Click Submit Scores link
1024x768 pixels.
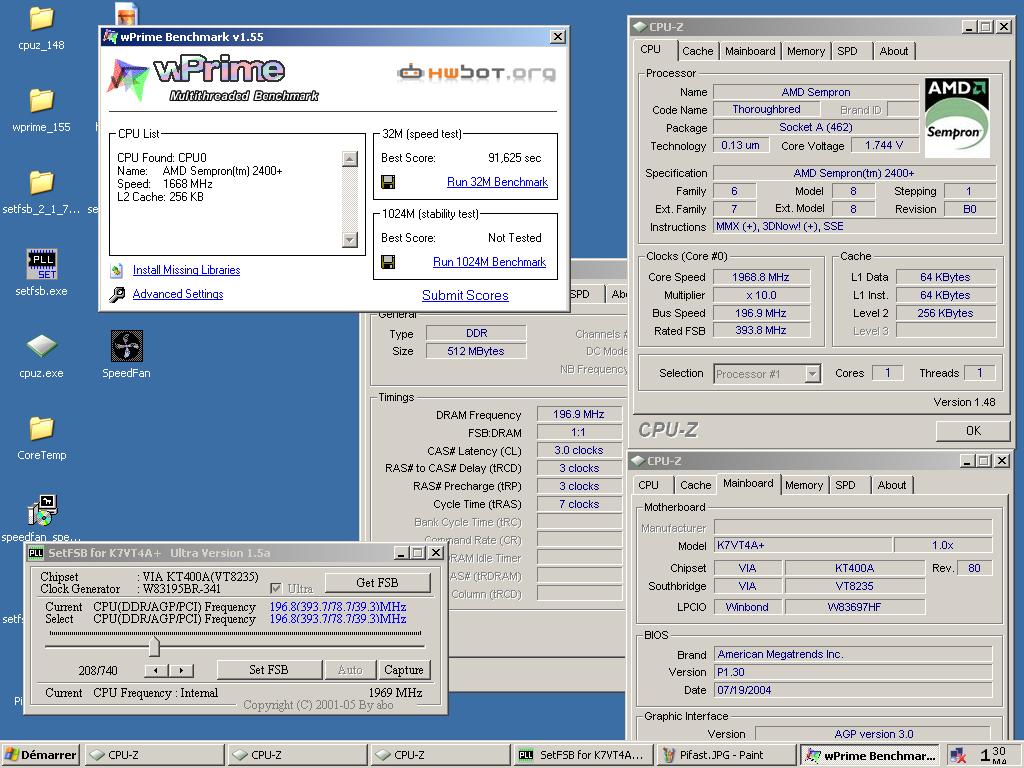[465, 296]
